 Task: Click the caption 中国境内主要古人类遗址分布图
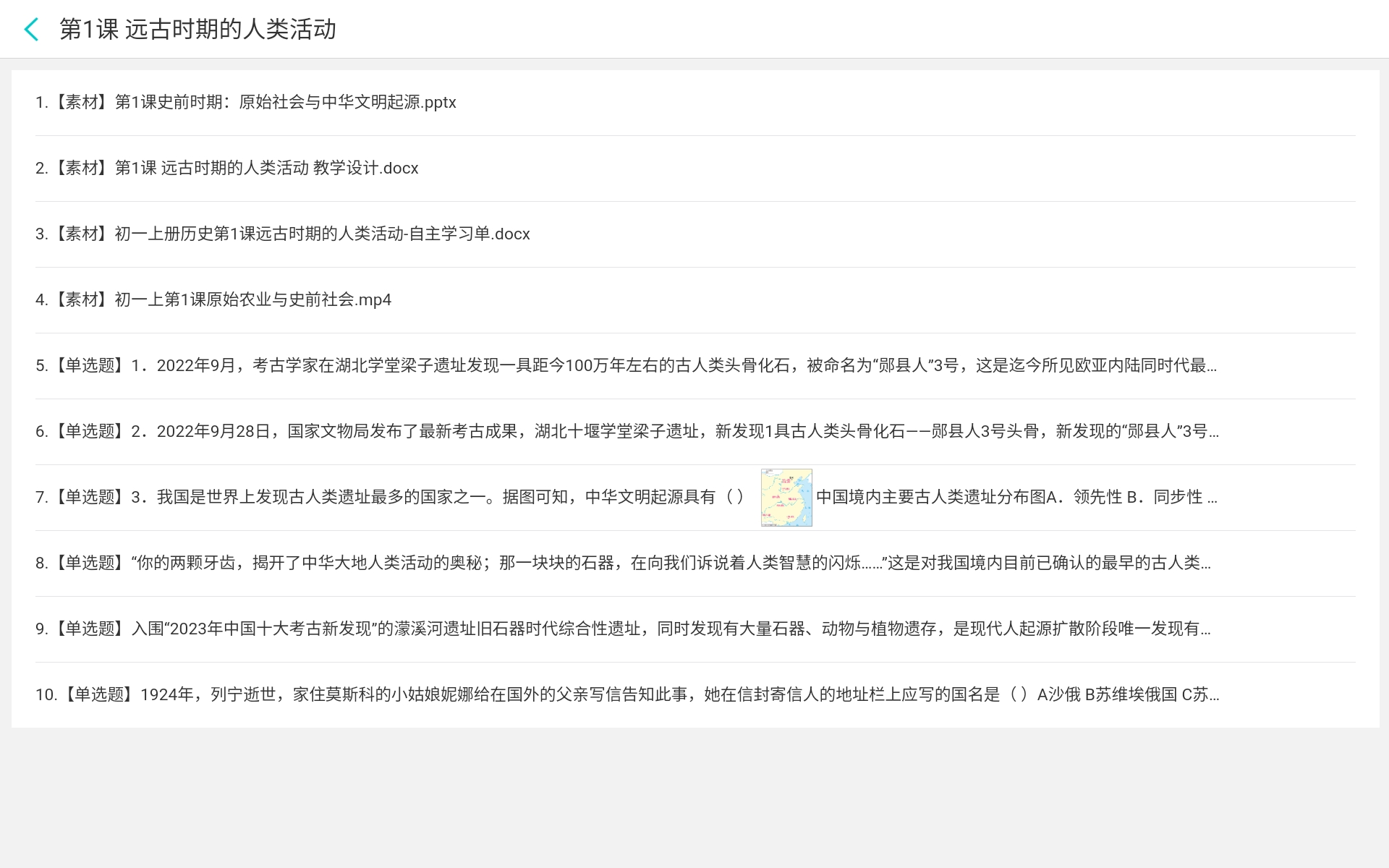[930, 498]
